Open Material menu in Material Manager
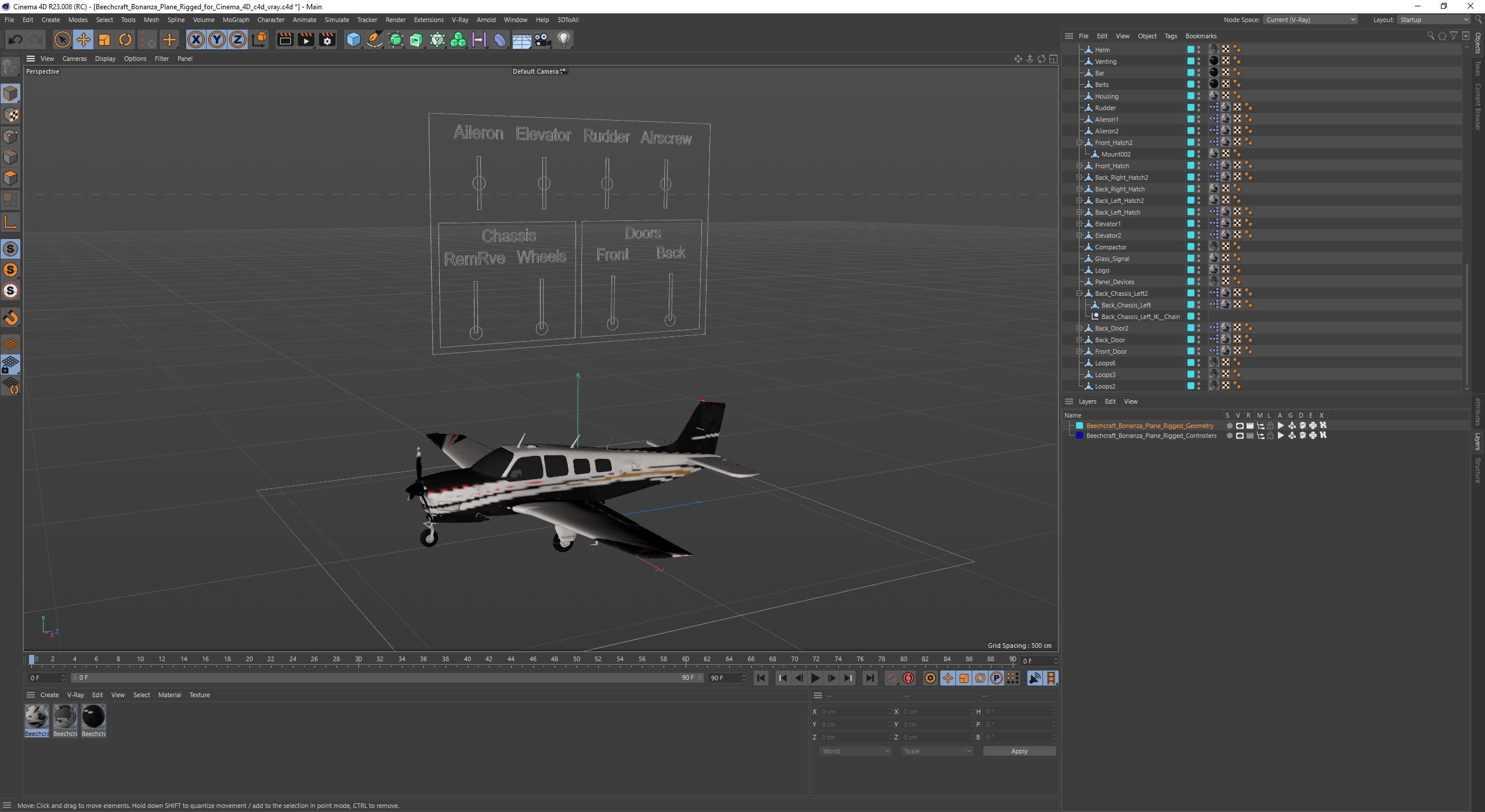Viewport: 1485px width, 812px height. point(169,695)
